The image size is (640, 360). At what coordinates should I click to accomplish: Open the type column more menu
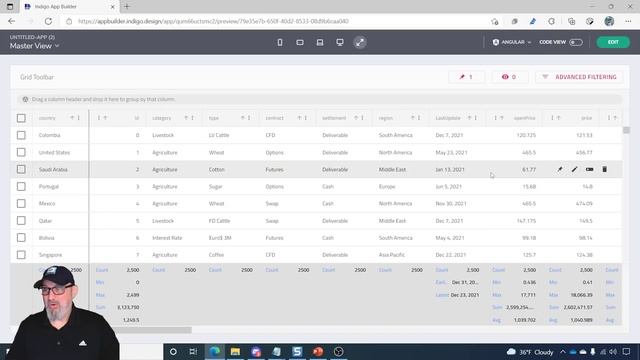point(249,118)
